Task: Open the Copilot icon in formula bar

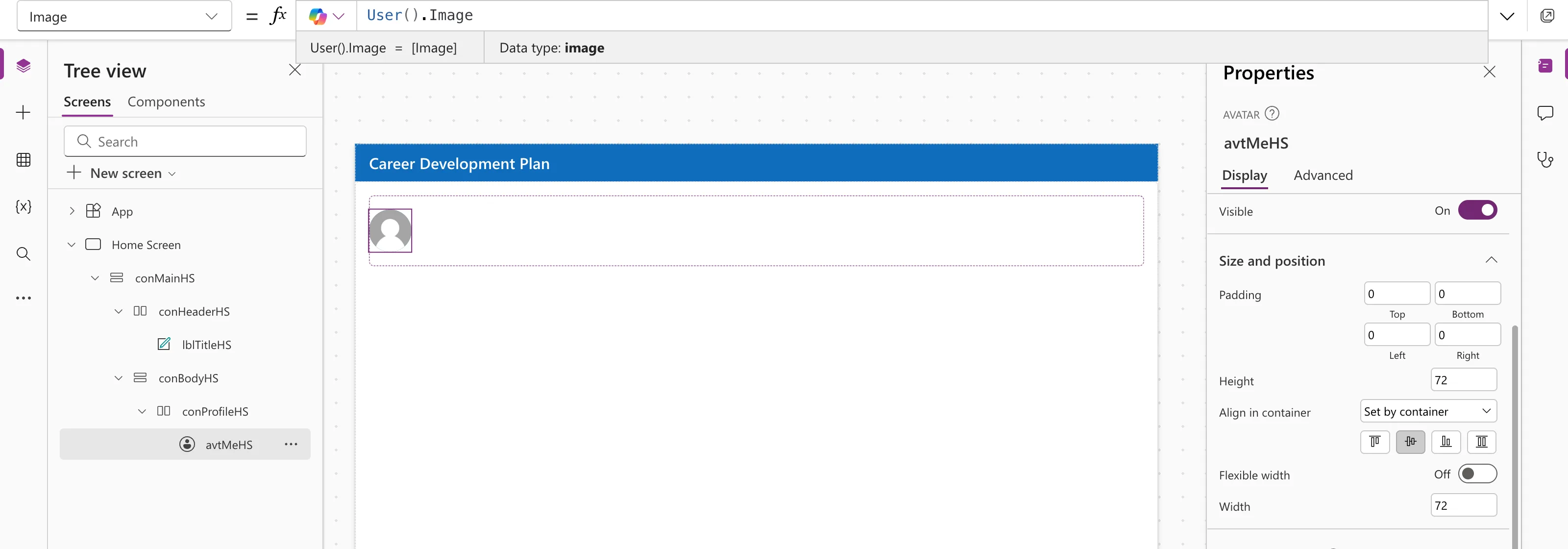Action: pos(318,16)
